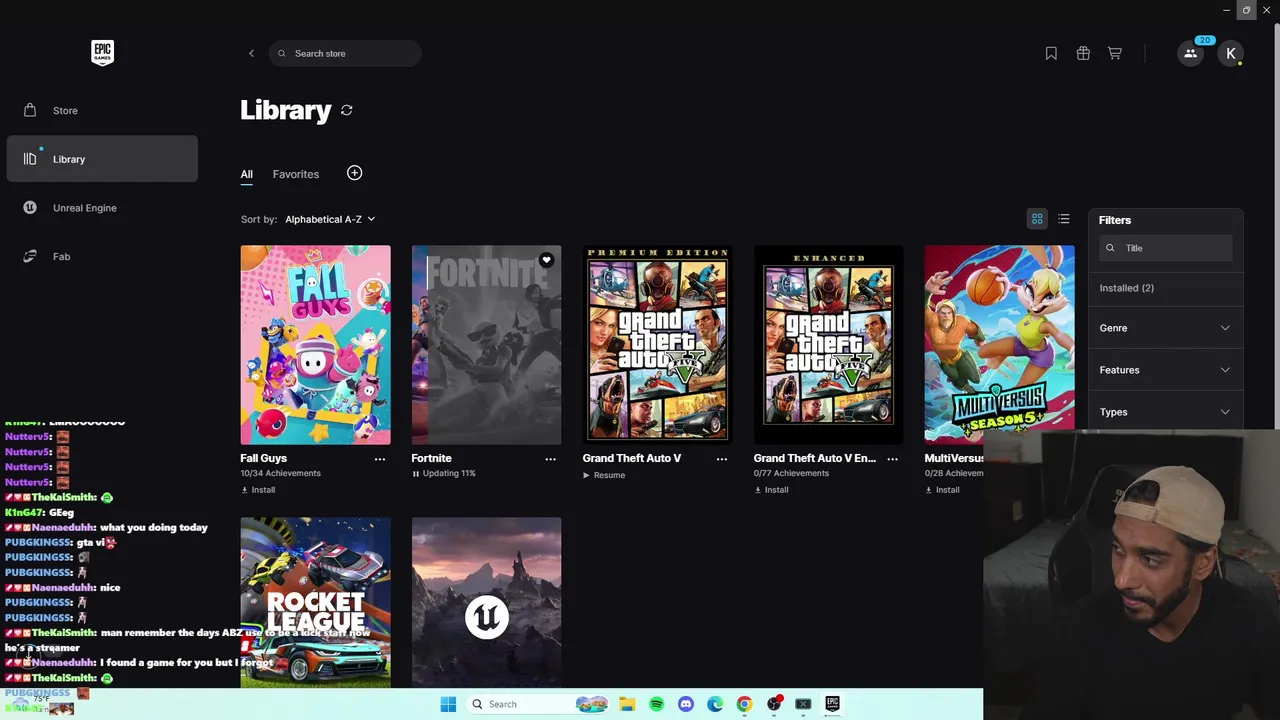Click the Epic Games logo

pyautogui.click(x=102, y=53)
